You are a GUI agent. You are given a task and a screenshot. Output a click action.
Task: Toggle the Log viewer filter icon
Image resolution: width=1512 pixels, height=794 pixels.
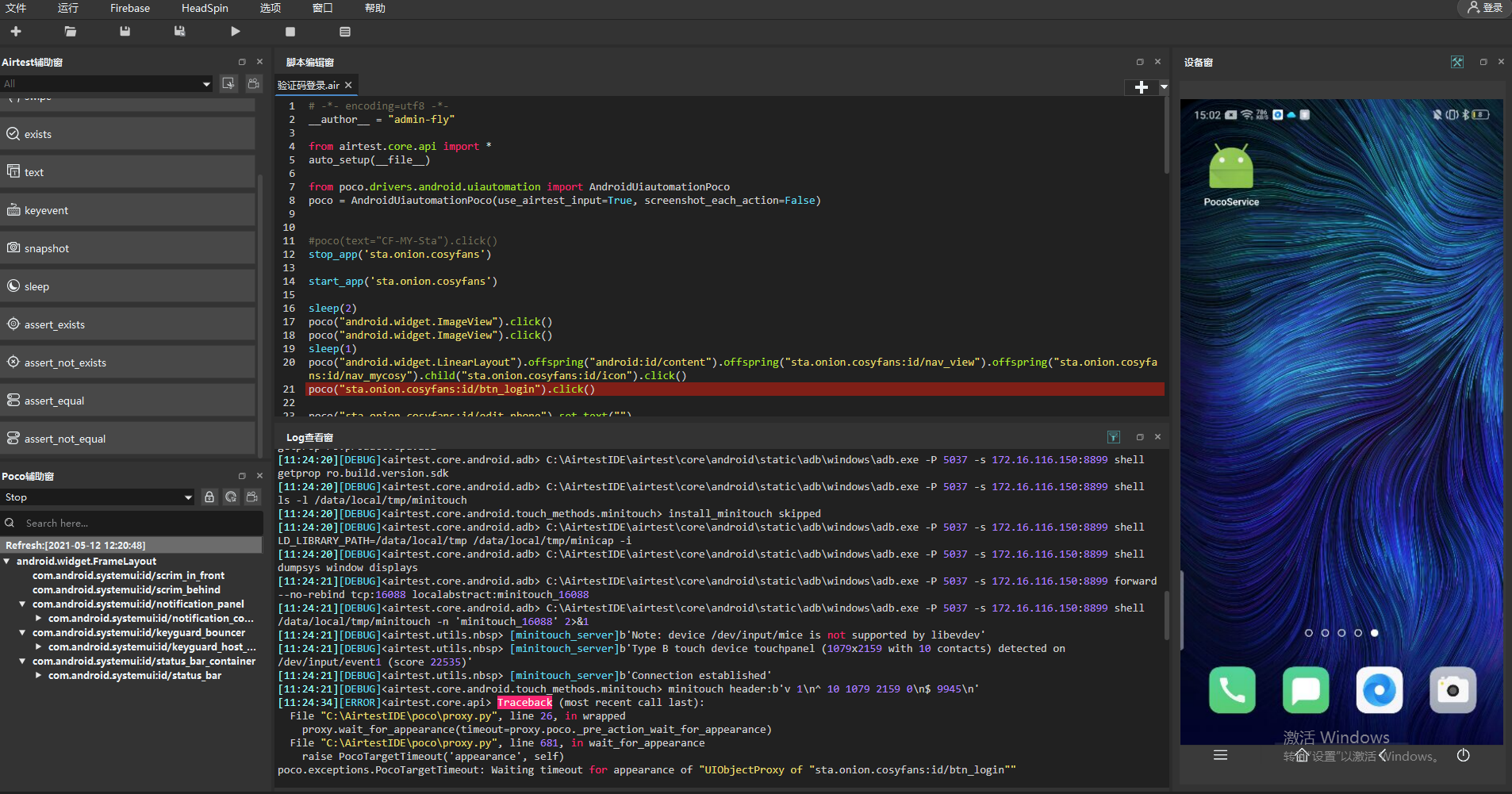(x=1114, y=437)
